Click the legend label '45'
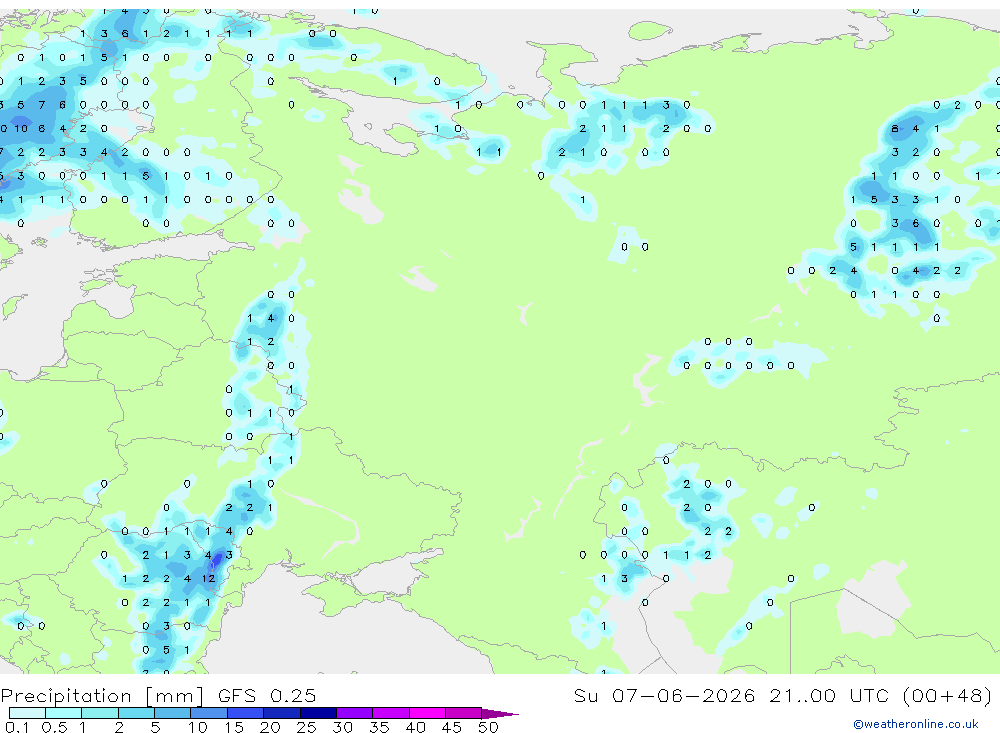The height and width of the screenshot is (733, 1000). (x=452, y=727)
